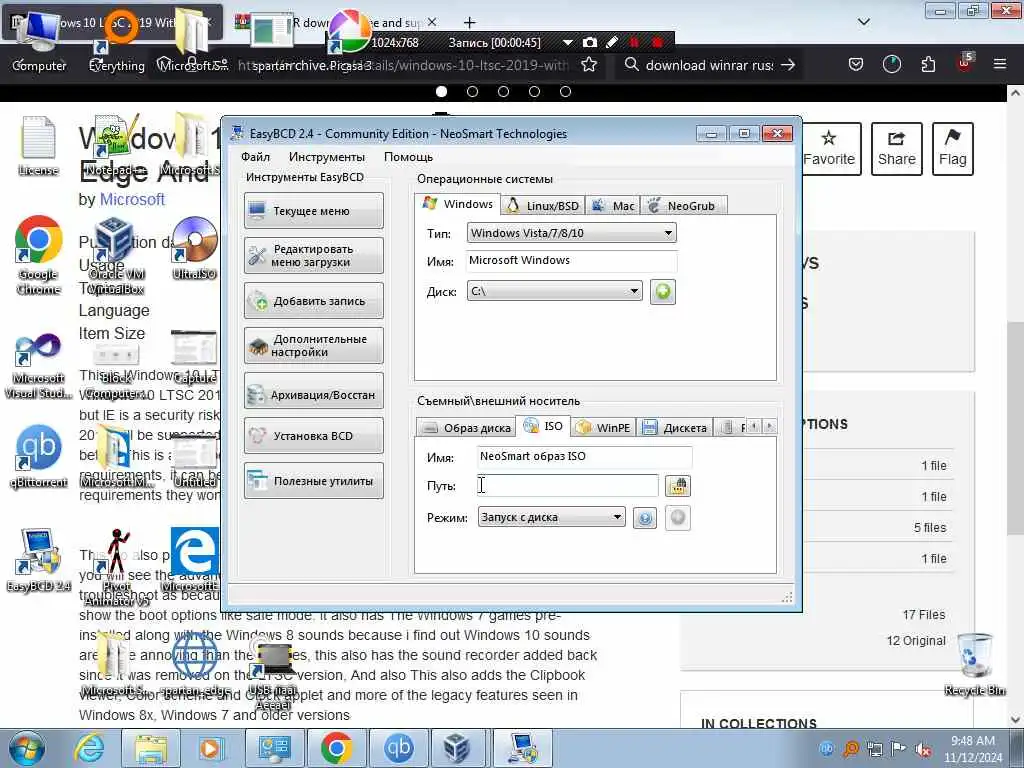
Task: Click the pencil draw icon in recorder bar
Action: coord(612,42)
